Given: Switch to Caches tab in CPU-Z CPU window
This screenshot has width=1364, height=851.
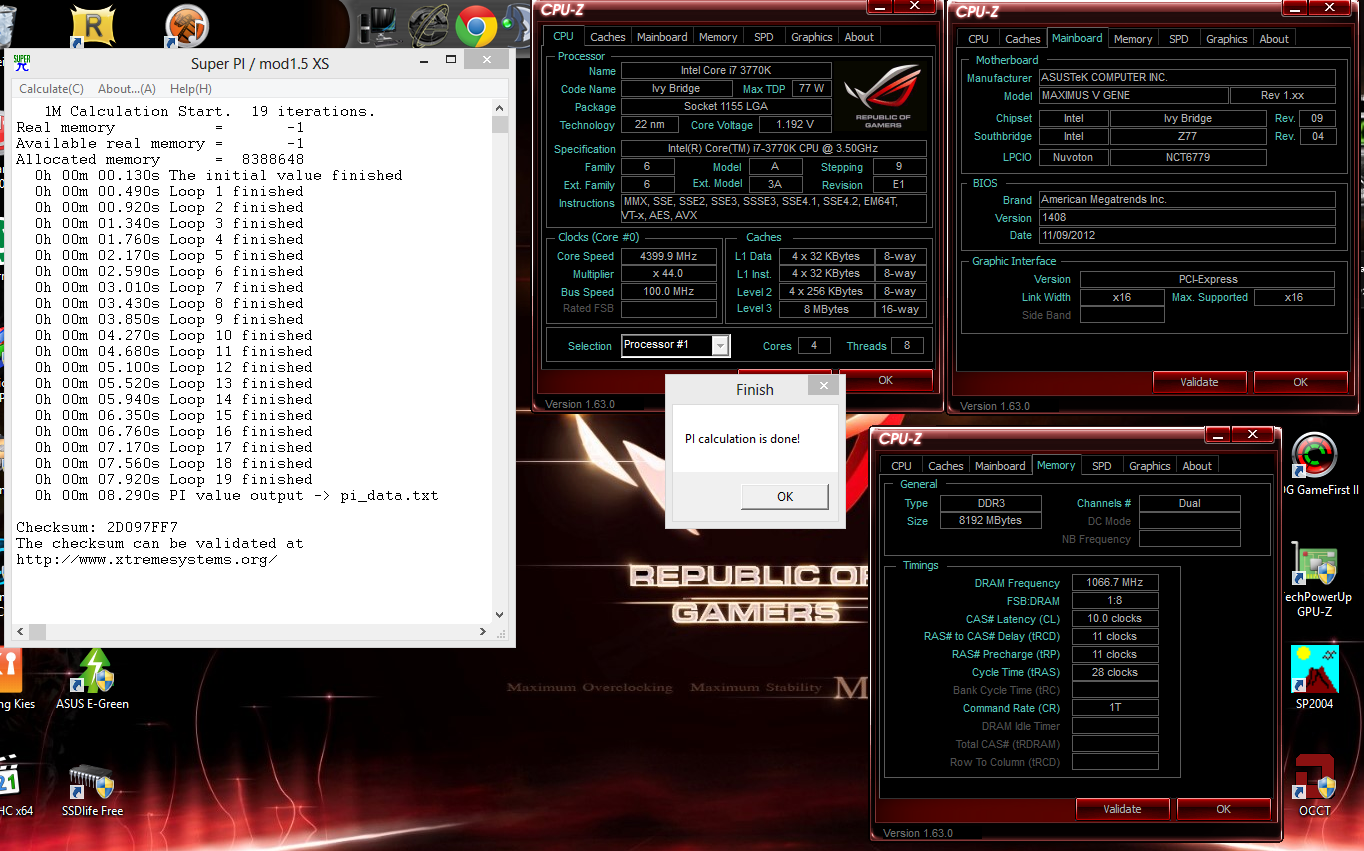Looking at the screenshot, I should click(607, 37).
